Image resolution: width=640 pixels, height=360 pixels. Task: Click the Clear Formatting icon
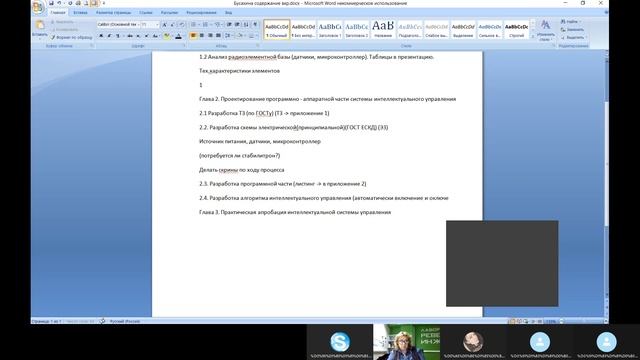click(x=181, y=25)
